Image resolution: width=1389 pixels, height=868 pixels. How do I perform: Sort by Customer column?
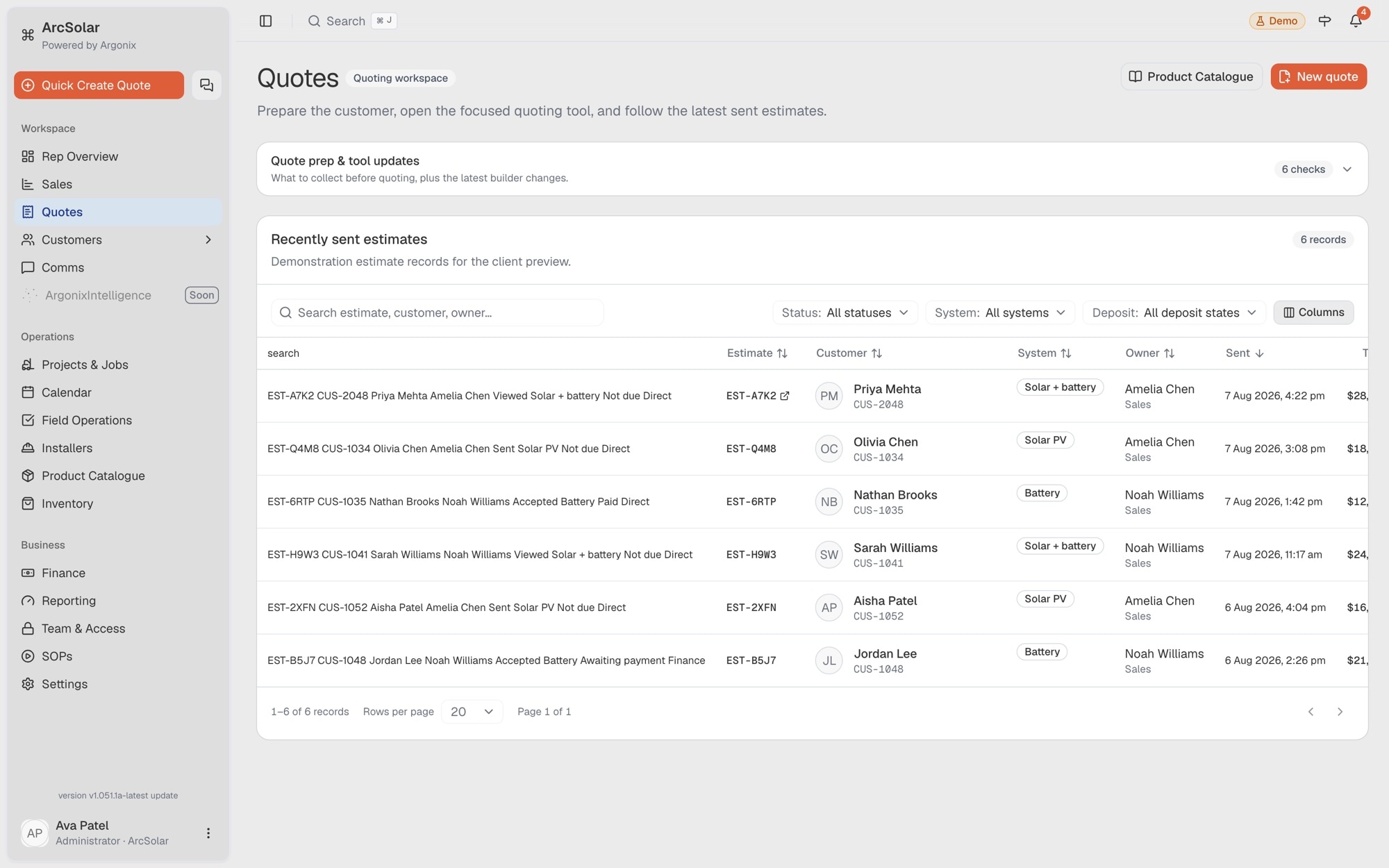(x=849, y=353)
